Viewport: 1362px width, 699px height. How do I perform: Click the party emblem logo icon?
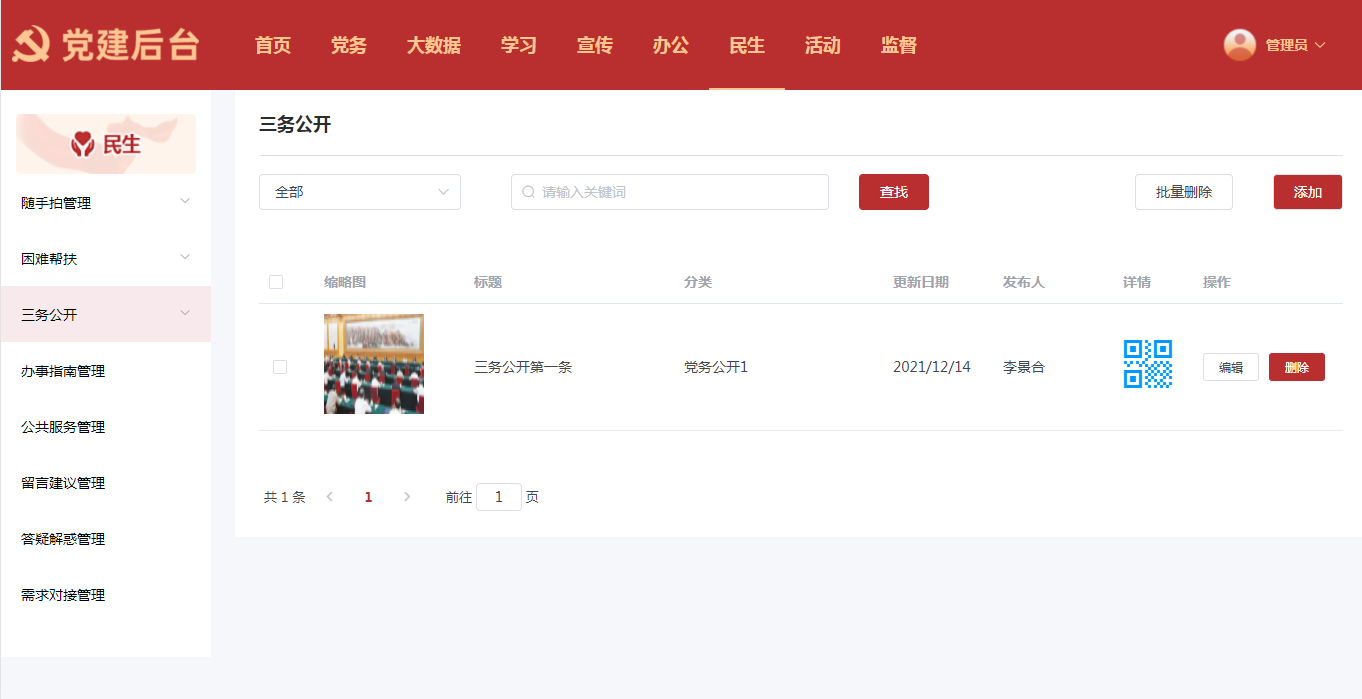tap(32, 45)
